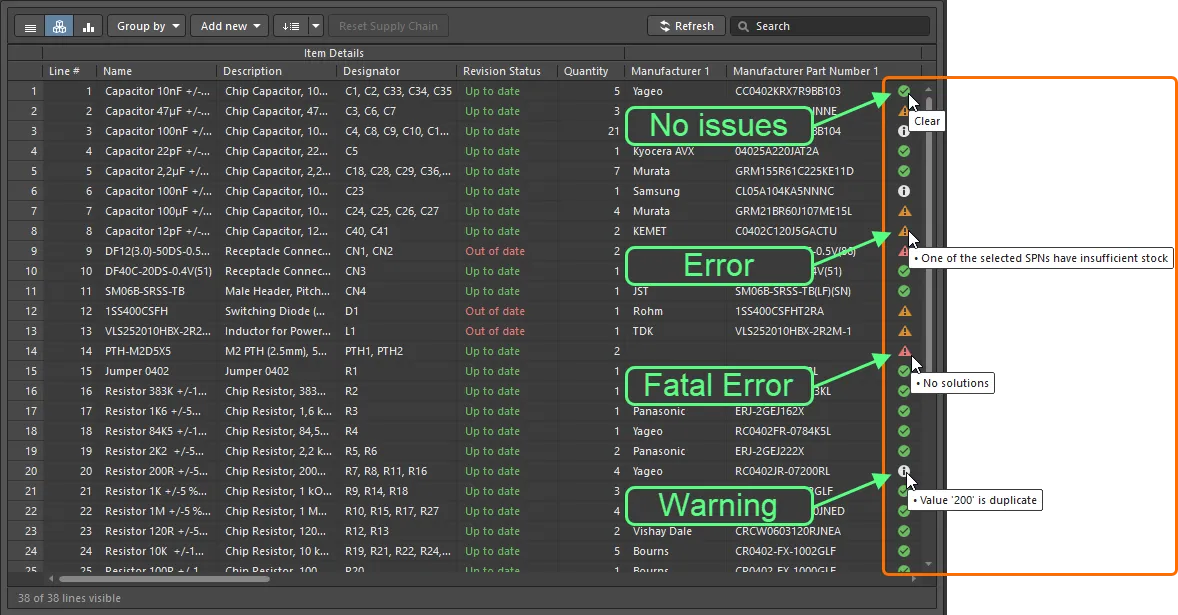Click orange warning icon for Murata GRM21BR60J107ME15L
This screenshot has width=1178, height=615.
click(904, 211)
